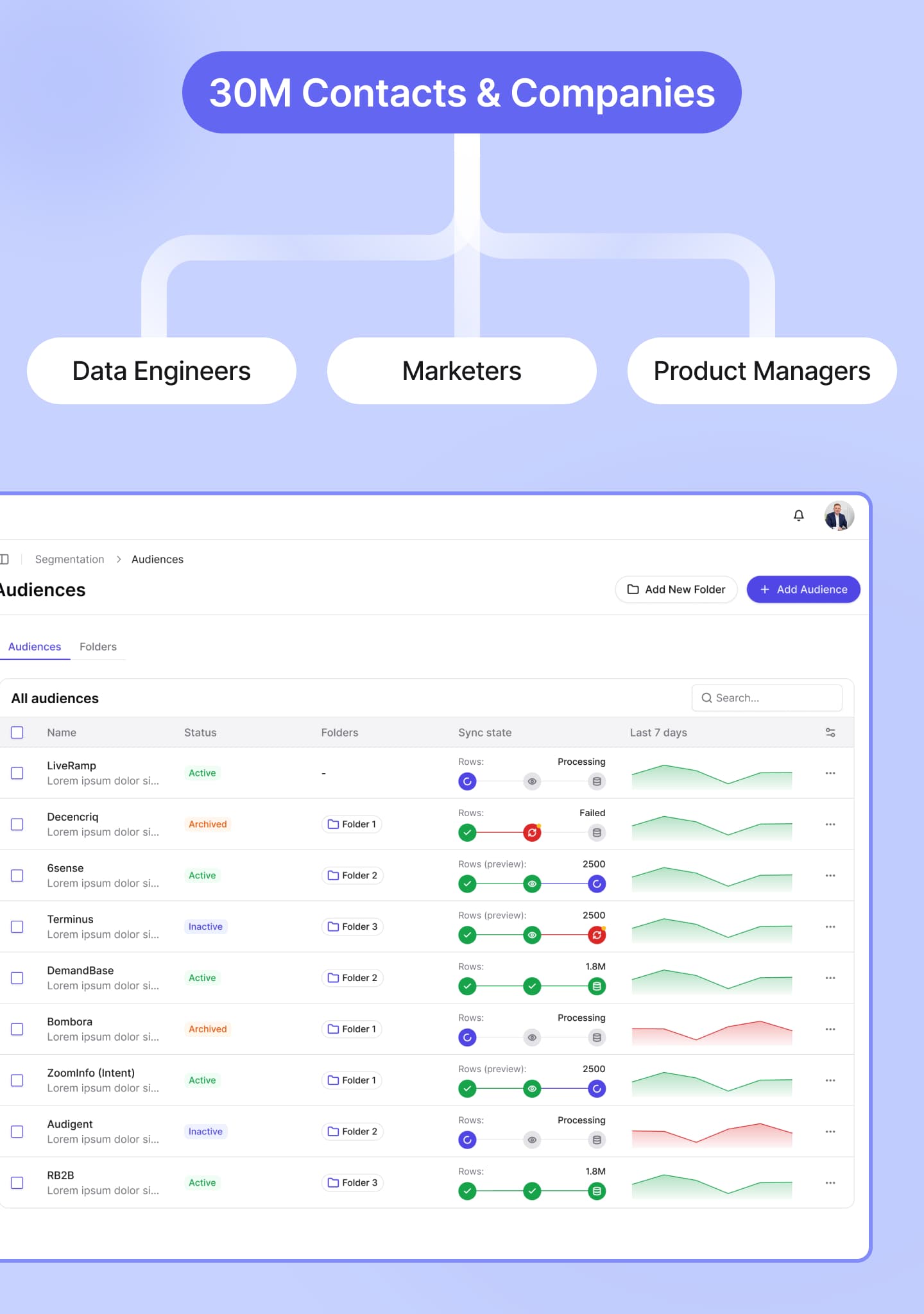Tick the checkbox for Bombora

(17, 1029)
